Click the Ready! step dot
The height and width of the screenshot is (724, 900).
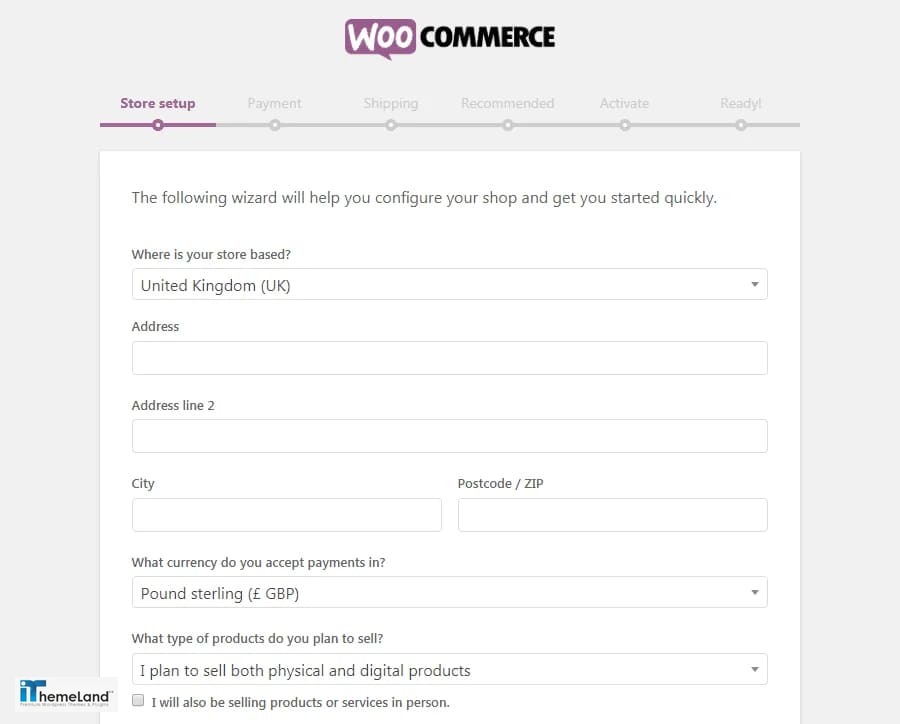pos(741,125)
